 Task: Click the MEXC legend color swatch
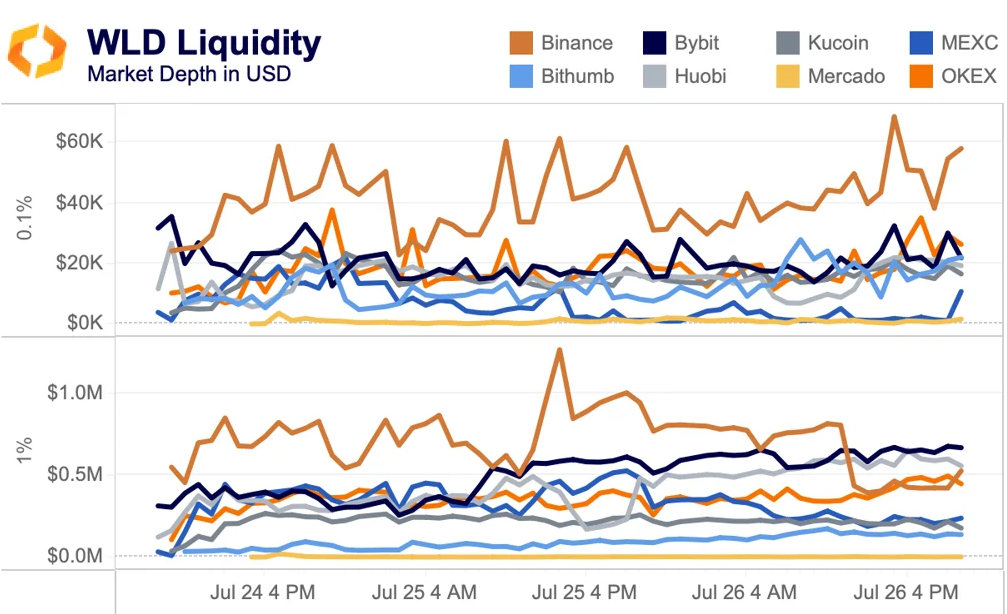(921, 43)
